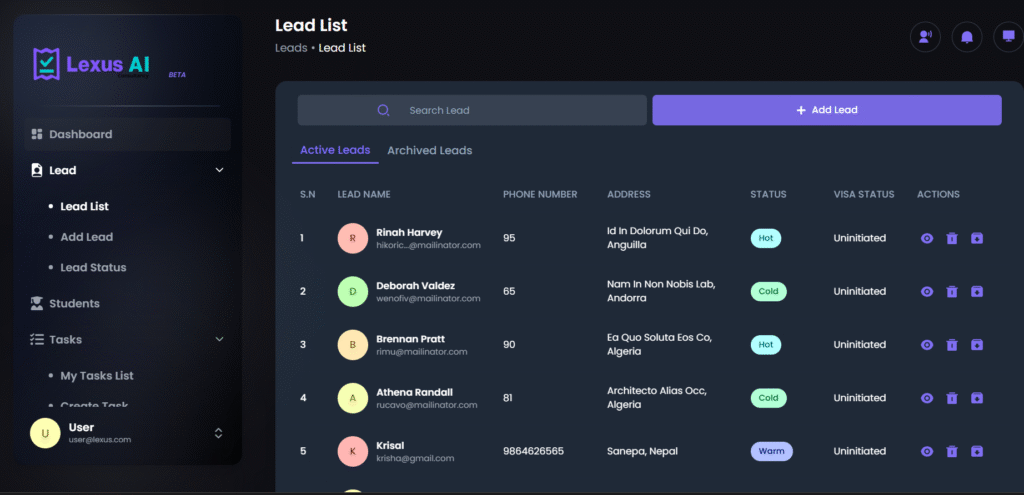1024x495 pixels.
Task: Delete lead Rinah Harvey with trash icon
Action: (952, 238)
